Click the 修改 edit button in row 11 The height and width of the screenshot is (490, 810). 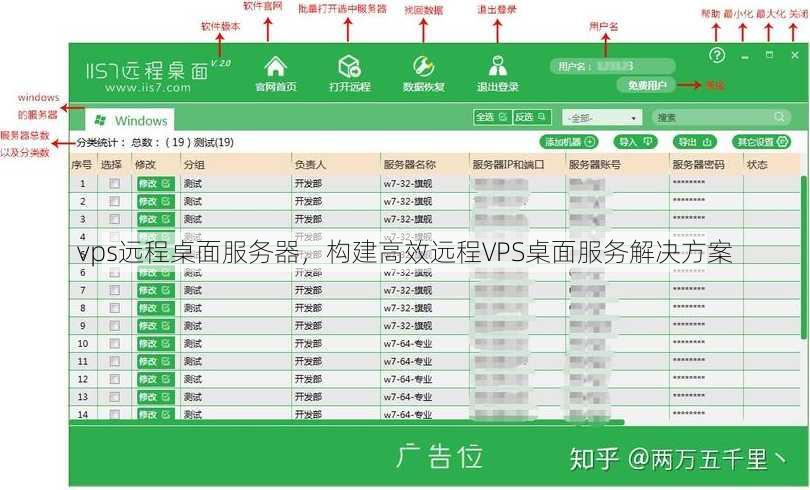[155, 361]
